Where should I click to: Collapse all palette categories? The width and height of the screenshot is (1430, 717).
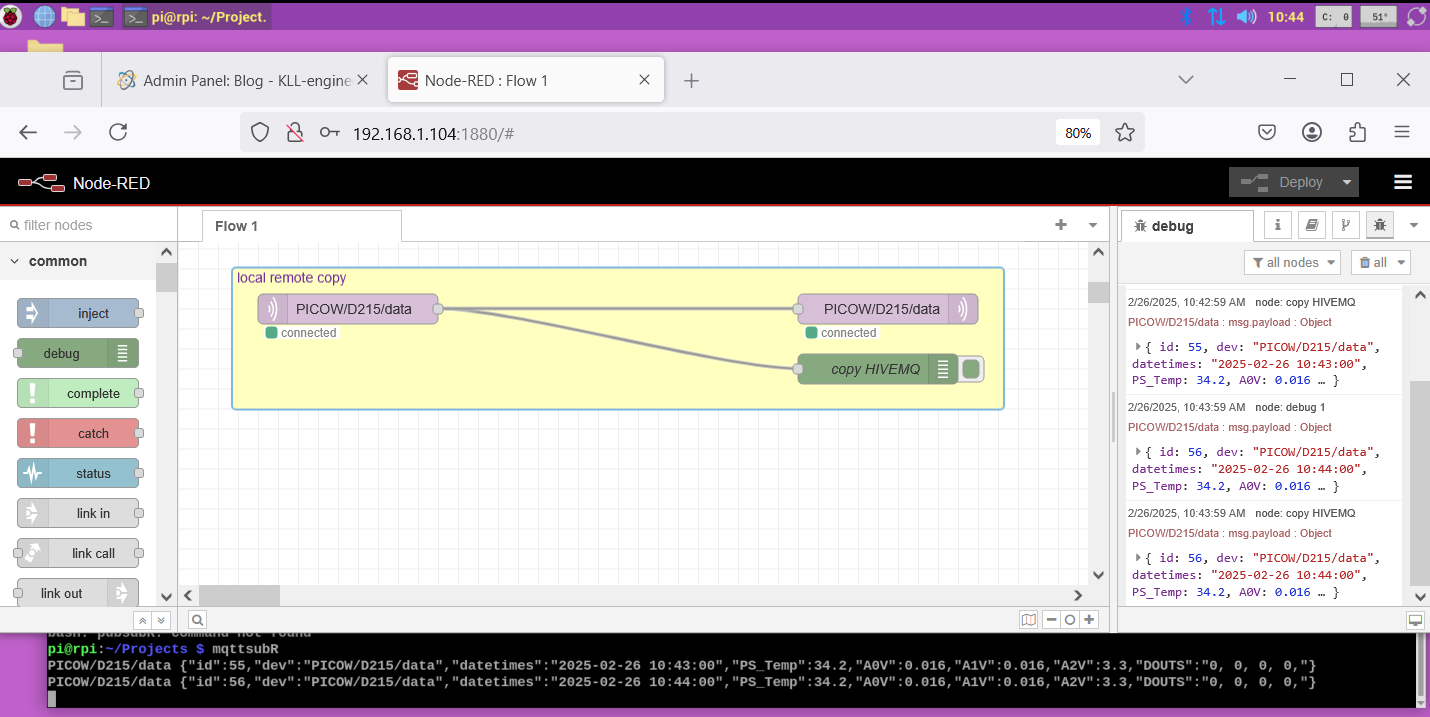pos(142,620)
